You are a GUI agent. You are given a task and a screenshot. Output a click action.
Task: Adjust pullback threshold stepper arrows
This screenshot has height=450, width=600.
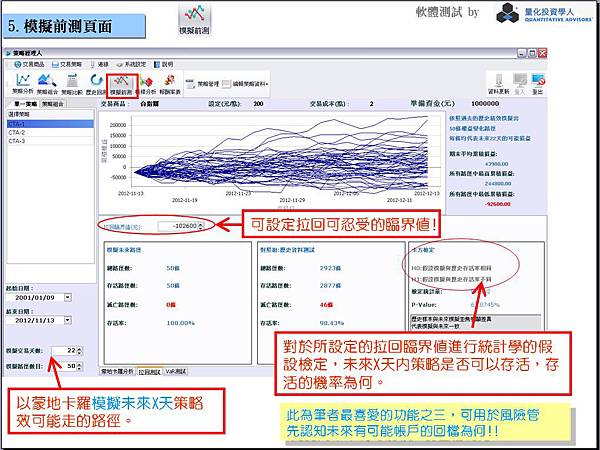[201, 226]
